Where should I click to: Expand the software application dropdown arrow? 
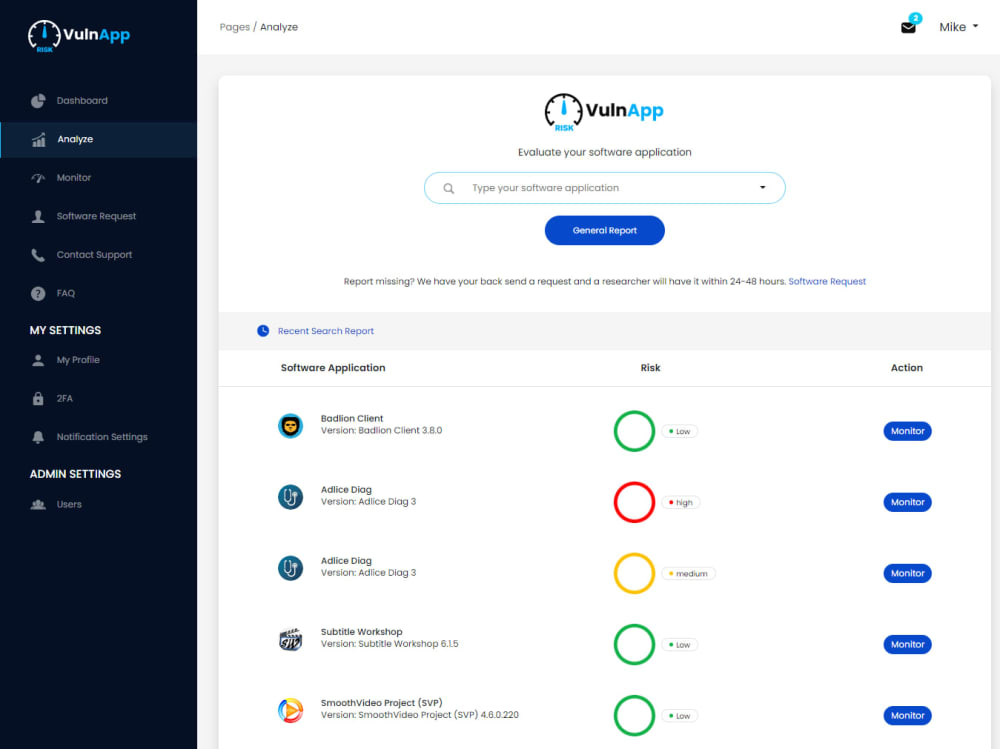tap(762, 188)
